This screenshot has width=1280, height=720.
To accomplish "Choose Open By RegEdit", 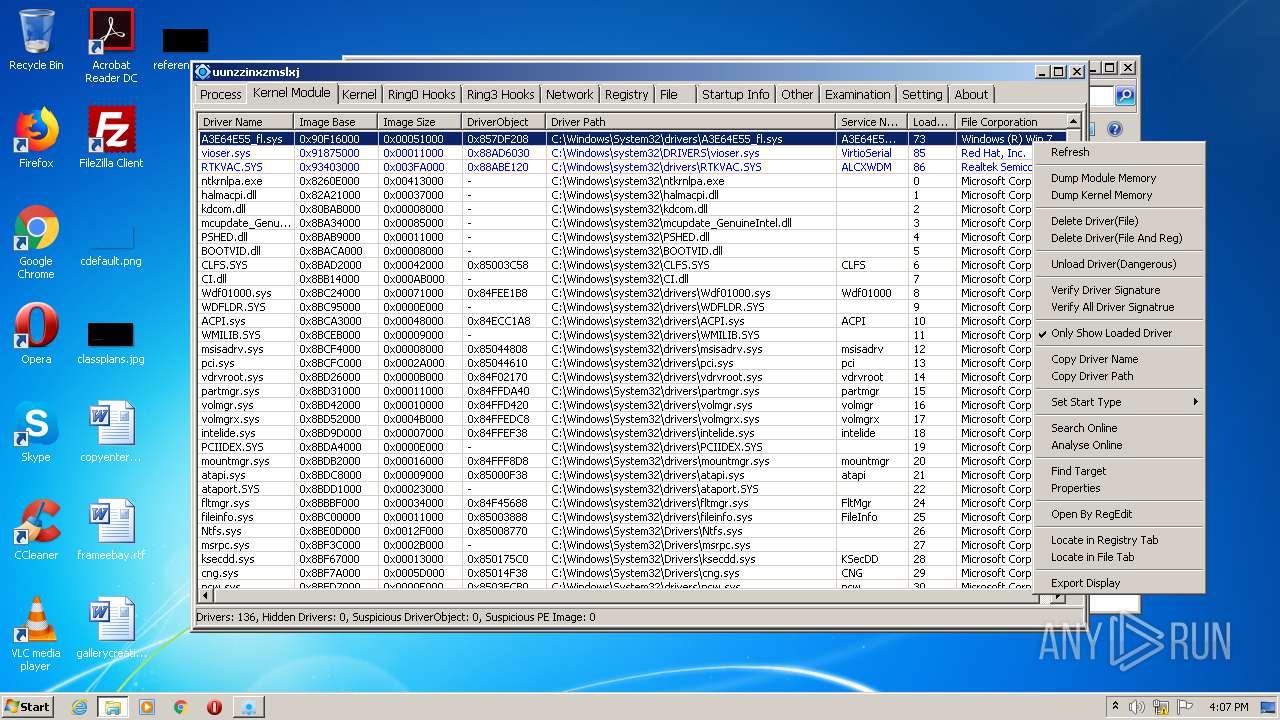I will 1119,514.
